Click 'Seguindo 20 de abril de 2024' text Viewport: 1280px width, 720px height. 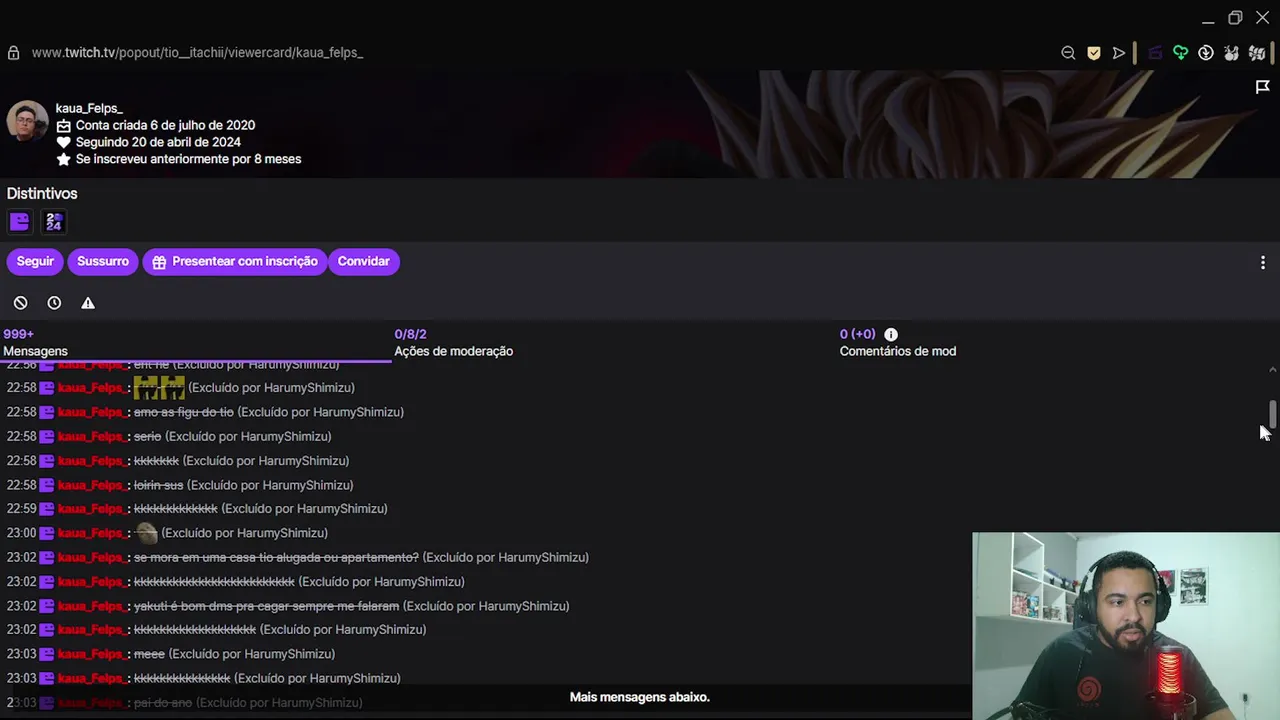click(x=158, y=143)
